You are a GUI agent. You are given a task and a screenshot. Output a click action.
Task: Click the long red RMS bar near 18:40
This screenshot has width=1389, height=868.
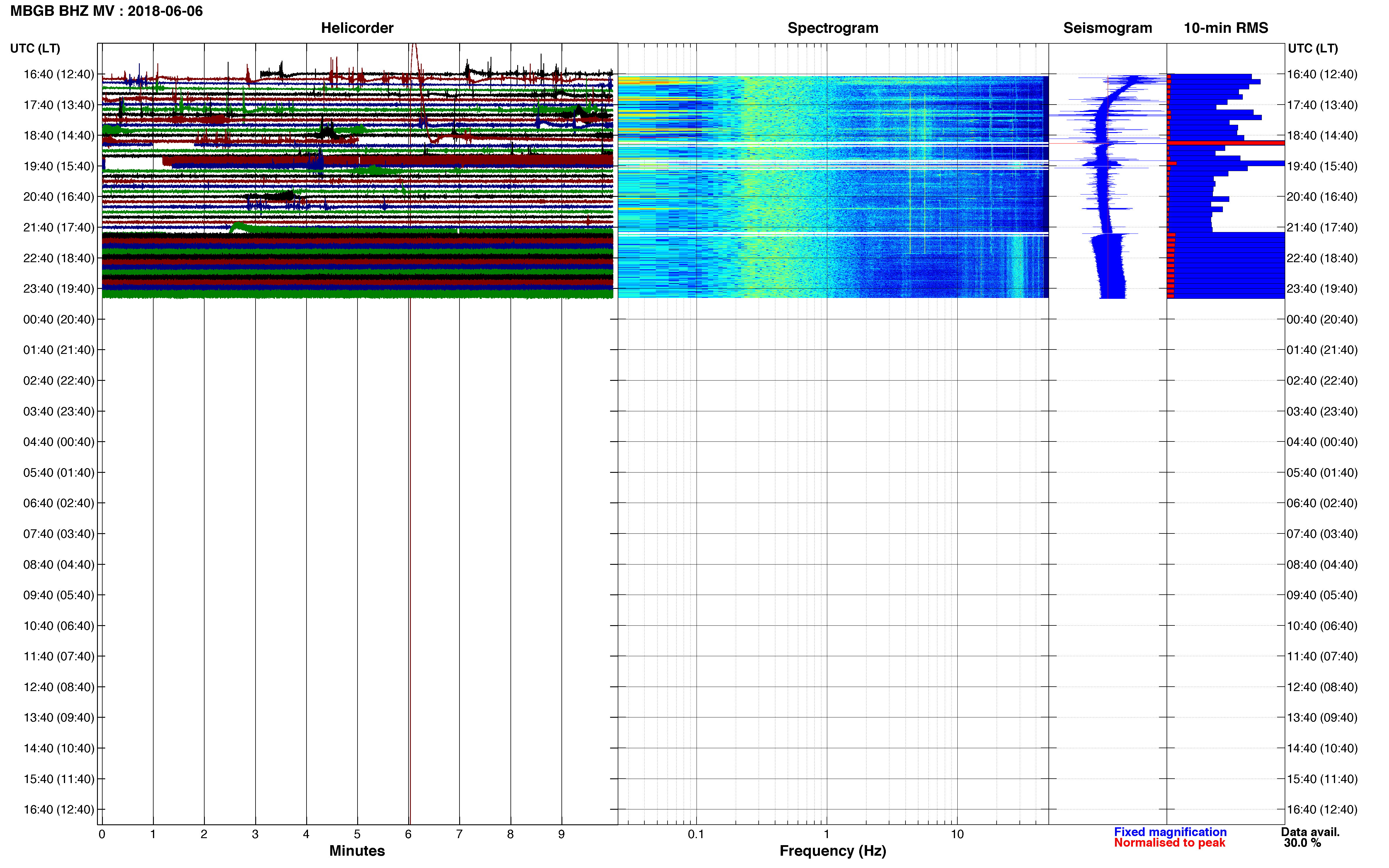pyautogui.click(x=1225, y=142)
